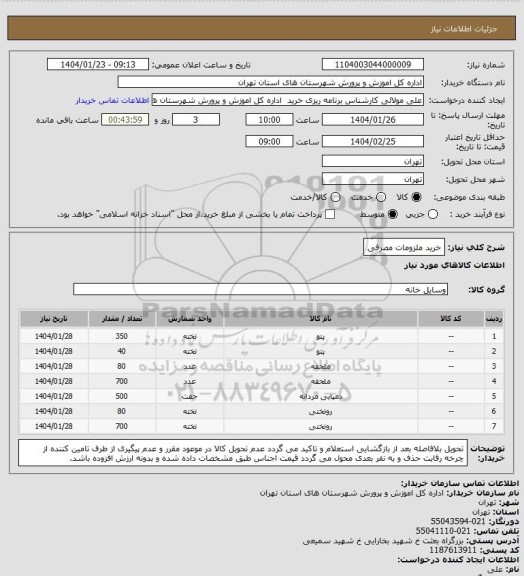
Task: Click the countdown timer 00:43:59
Action: (125, 120)
